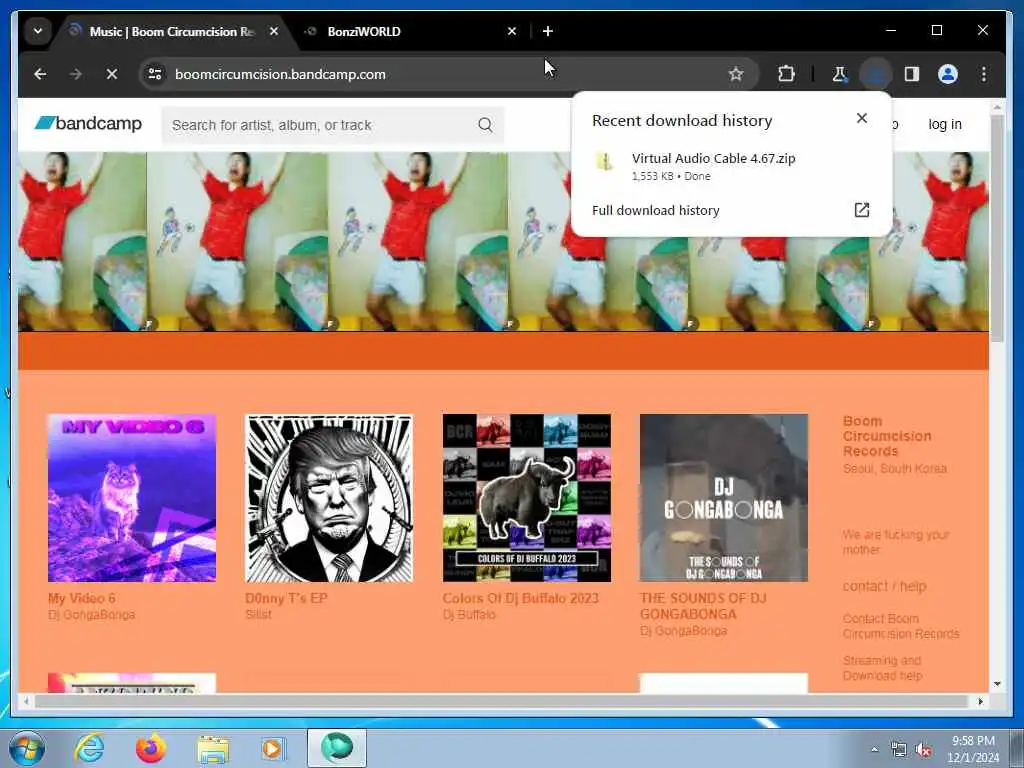Viewport: 1024px width, 768px height.
Task: Click the bandcamp logo
Action: coord(88,123)
